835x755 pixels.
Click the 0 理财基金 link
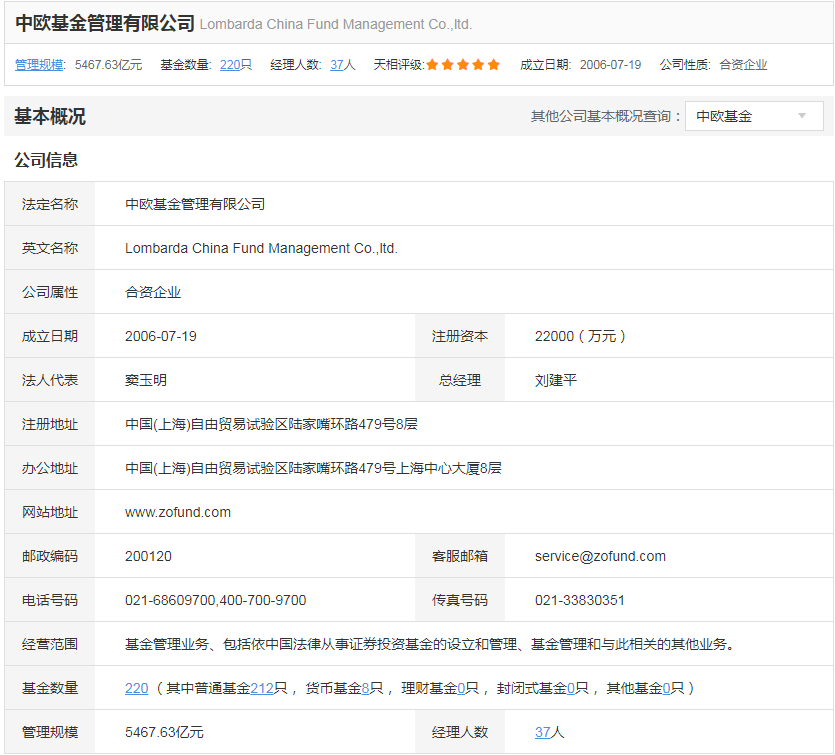[461, 688]
